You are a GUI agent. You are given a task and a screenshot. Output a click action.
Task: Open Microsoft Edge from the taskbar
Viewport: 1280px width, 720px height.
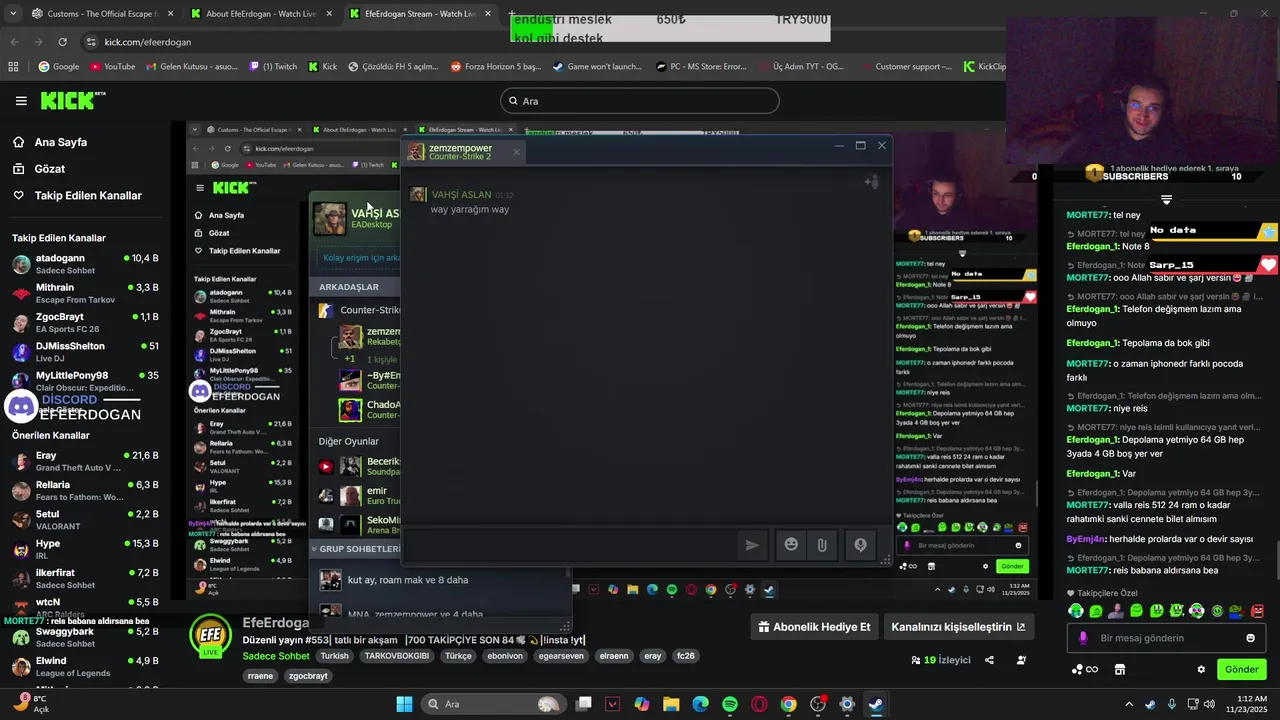point(700,704)
